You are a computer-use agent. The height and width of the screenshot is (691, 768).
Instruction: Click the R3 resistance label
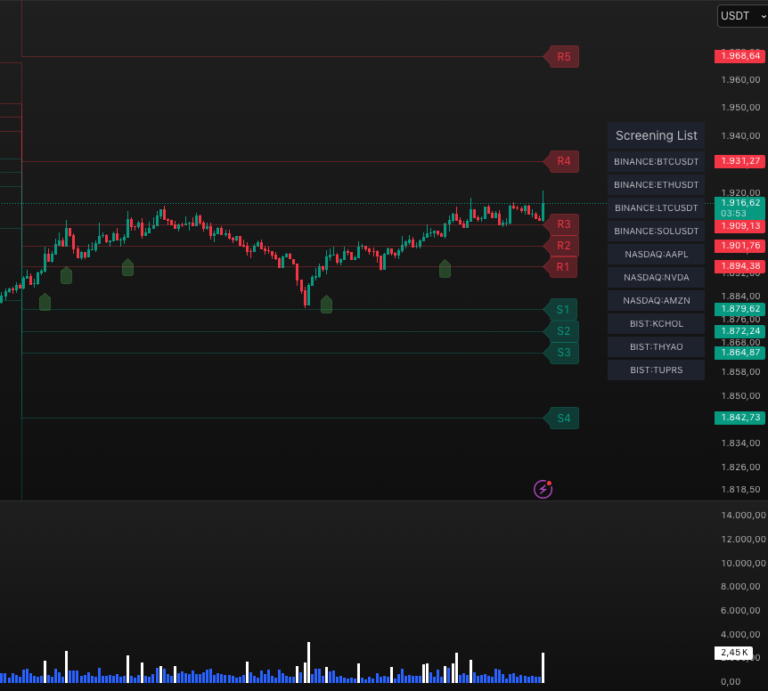tap(563, 224)
